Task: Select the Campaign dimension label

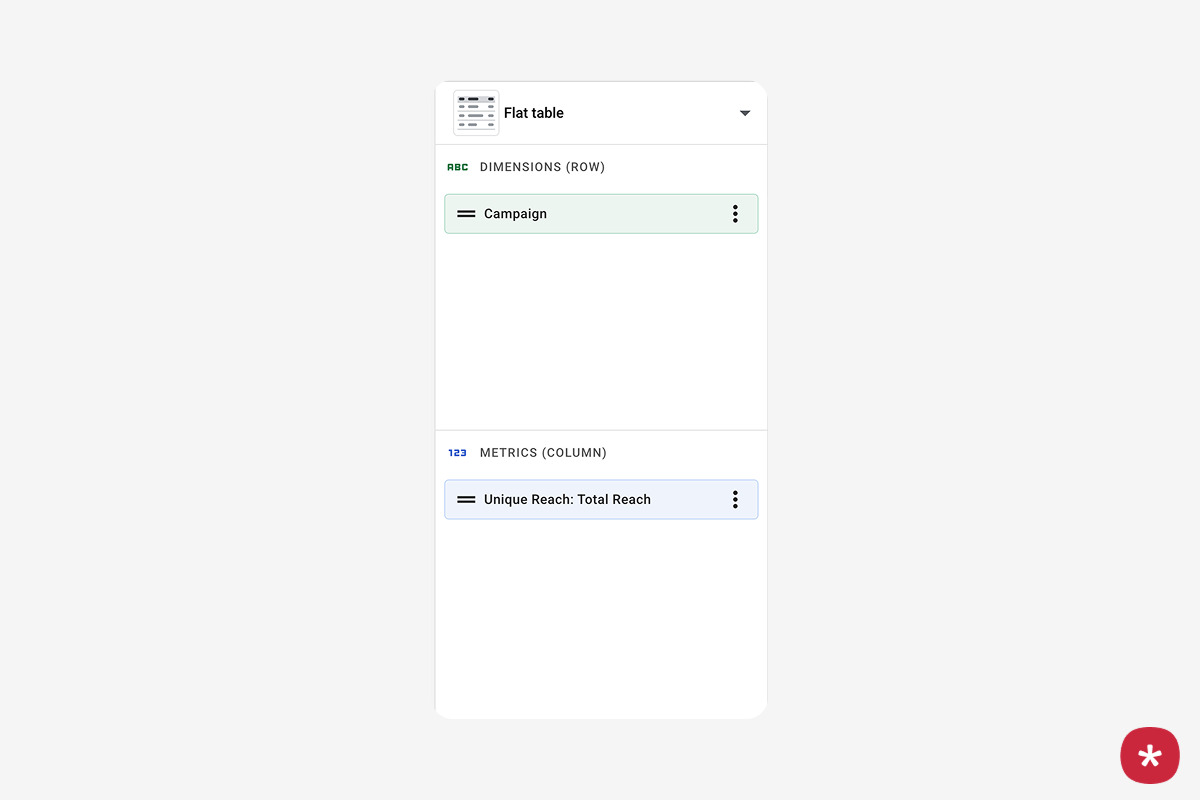Action: [515, 214]
